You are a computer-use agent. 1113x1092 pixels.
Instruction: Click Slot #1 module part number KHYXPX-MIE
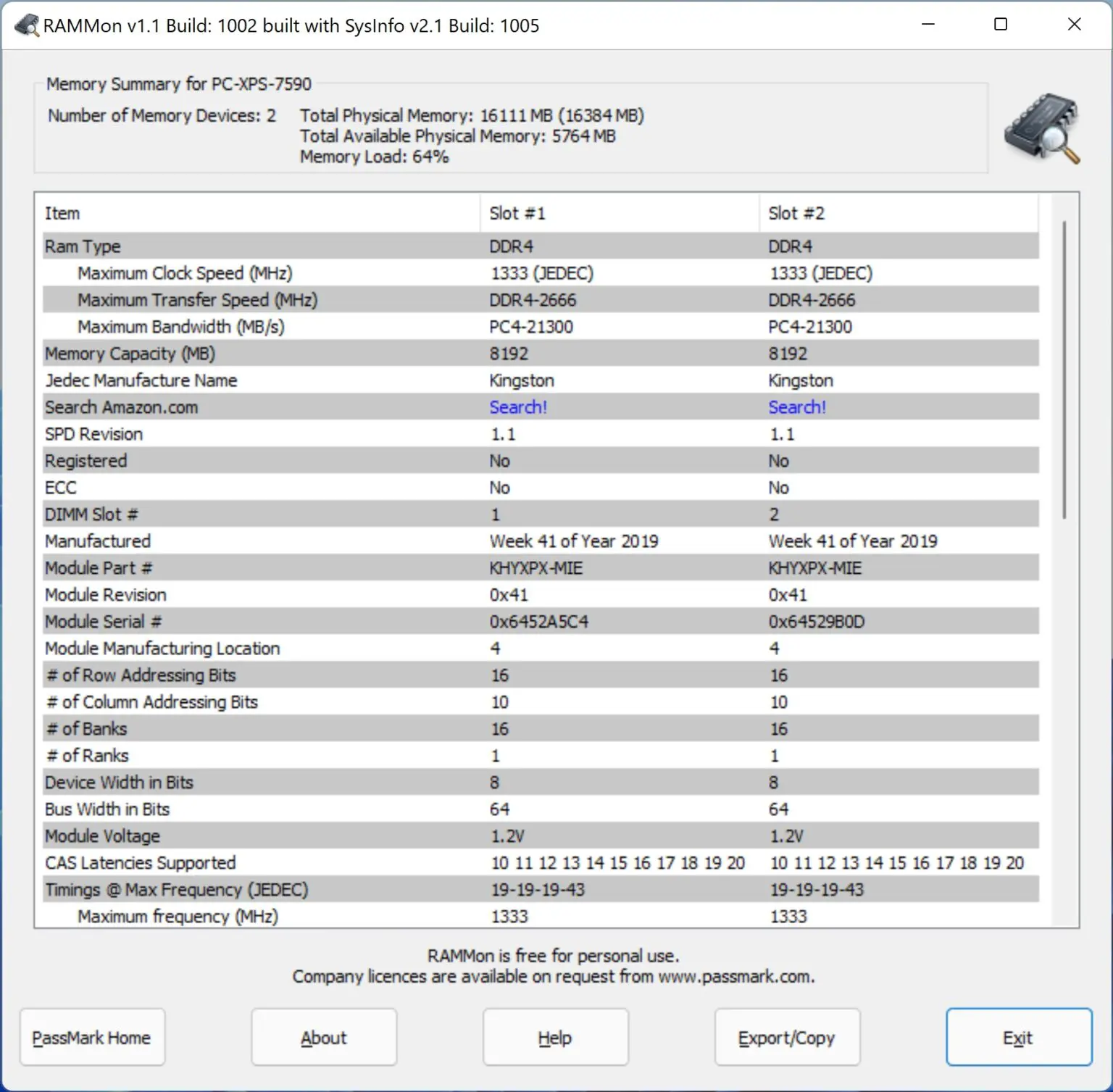click(x=536, y=568)
